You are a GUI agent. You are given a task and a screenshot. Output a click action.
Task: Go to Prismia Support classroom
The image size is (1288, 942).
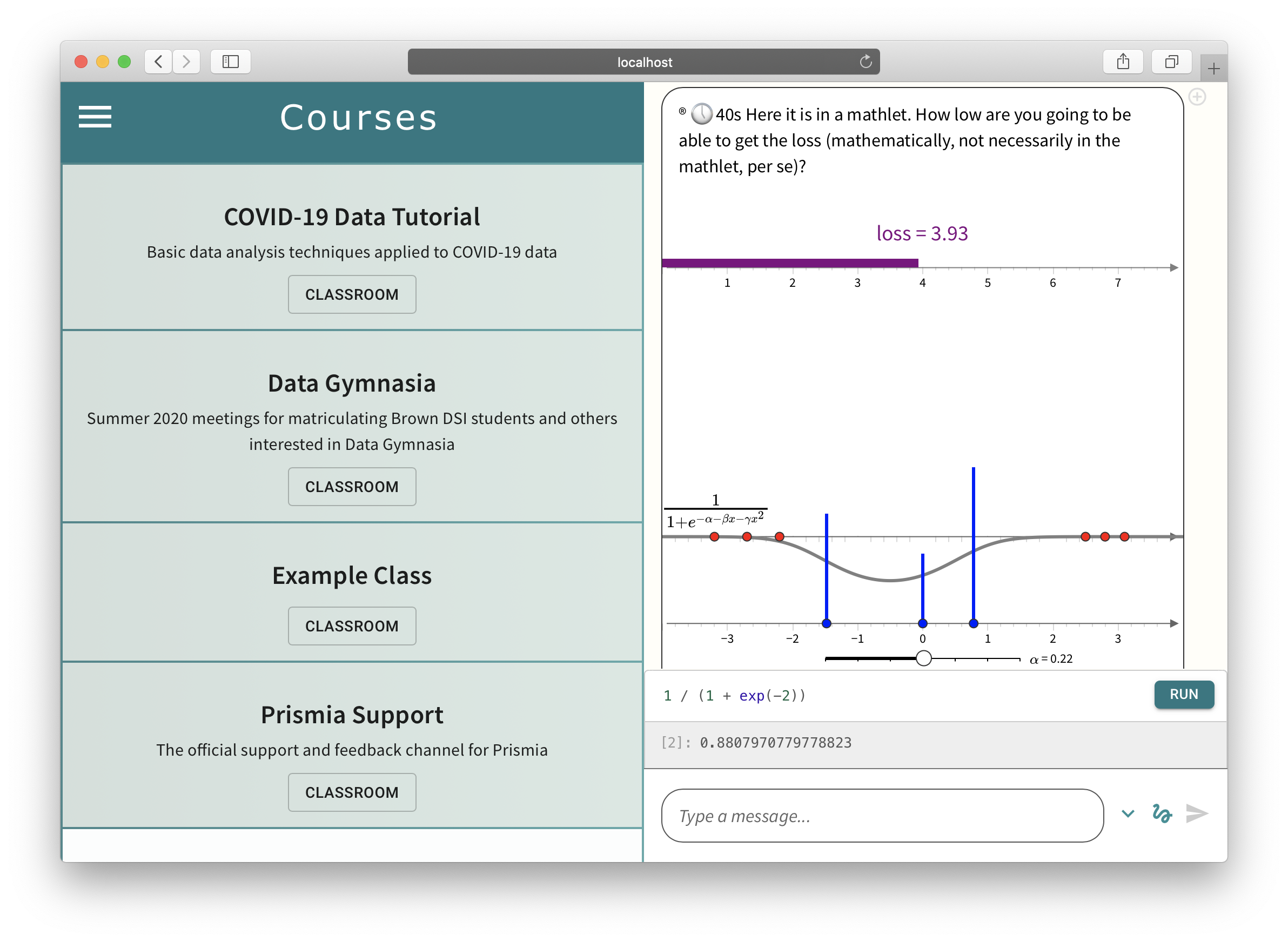352,792
